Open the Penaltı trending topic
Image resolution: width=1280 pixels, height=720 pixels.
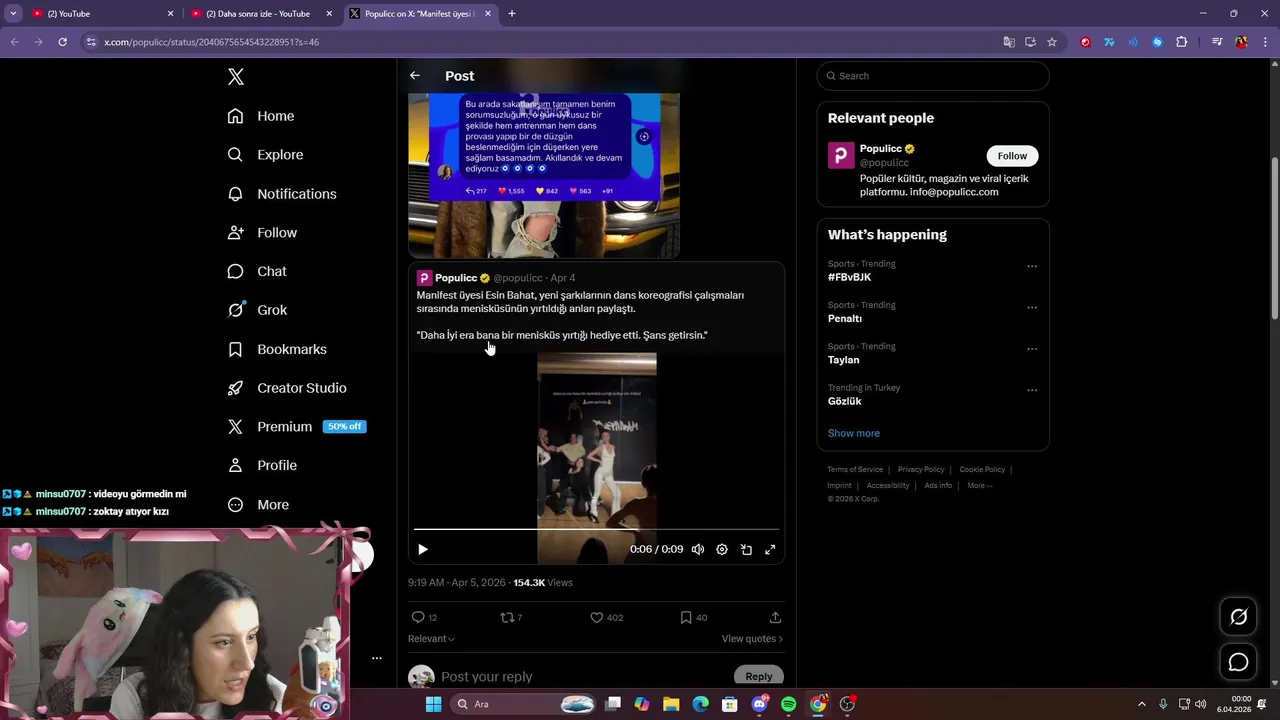point(845,318)
